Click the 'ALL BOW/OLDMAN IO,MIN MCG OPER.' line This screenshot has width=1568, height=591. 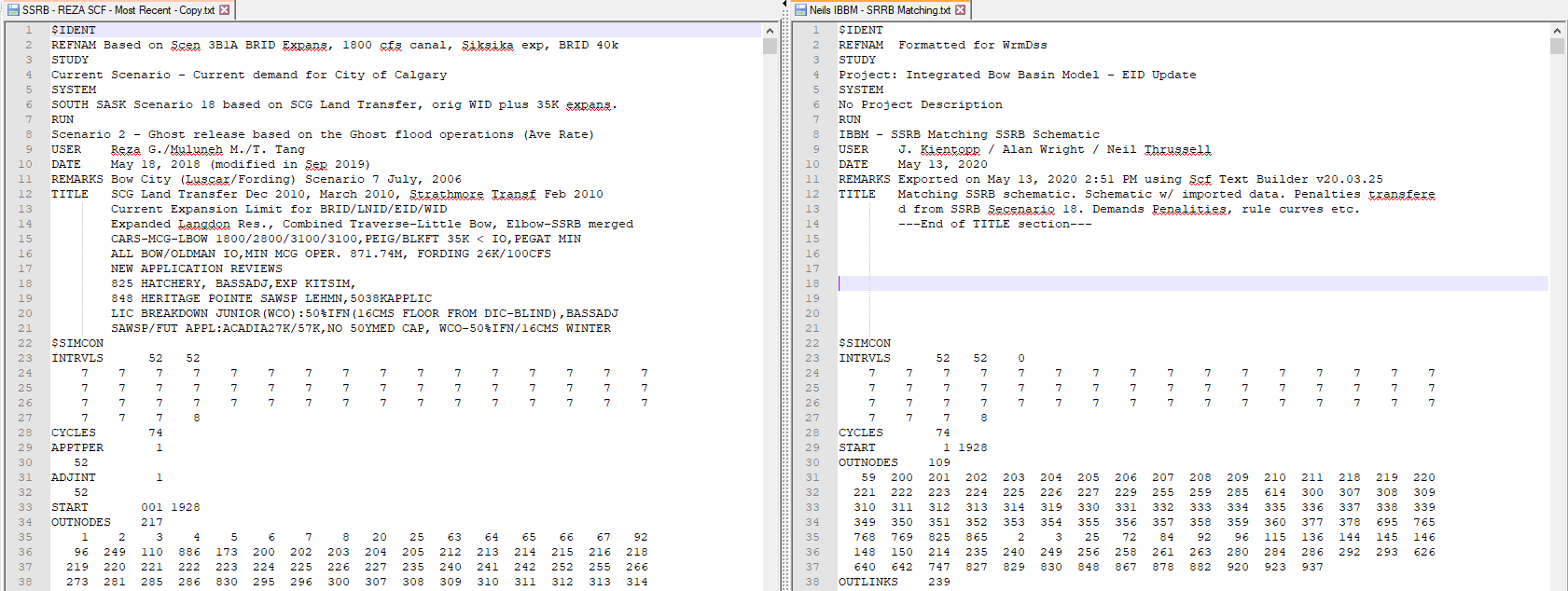tap(331, 254)
